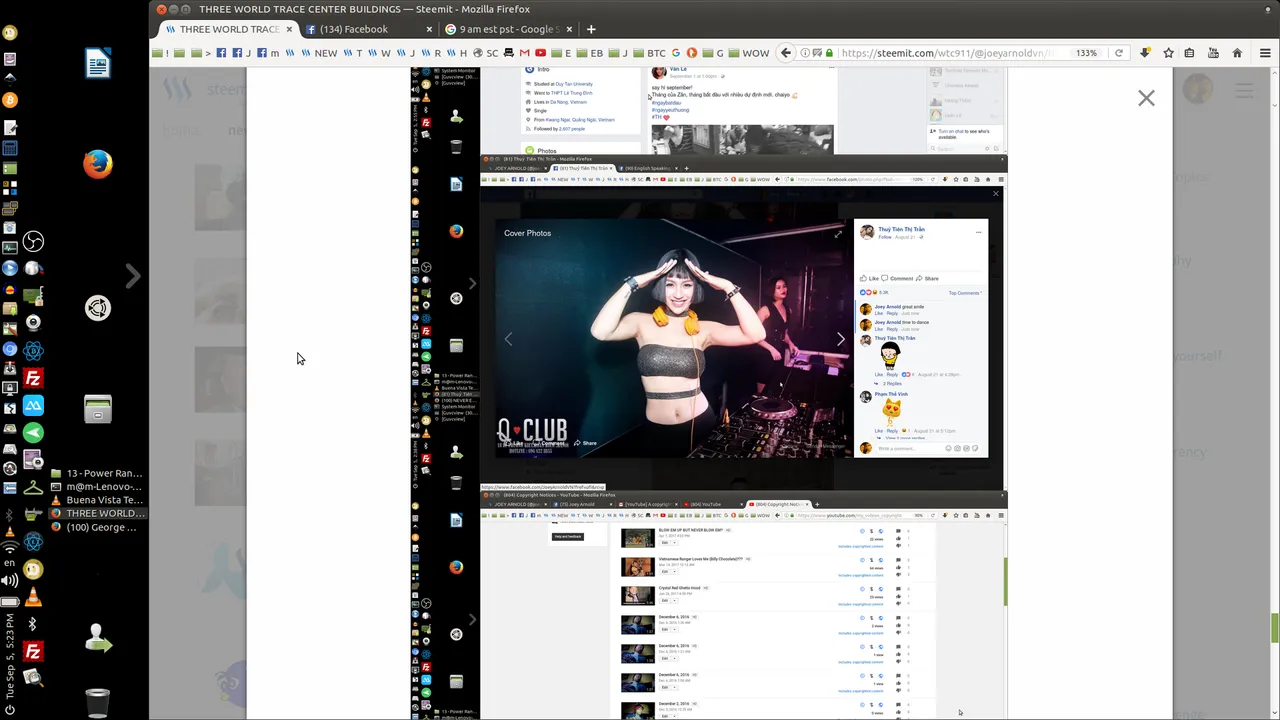The height and width of the screenshot is (720, 1280).
Task: Open the Firefox hamburger menu
Action: point(1265,53)
